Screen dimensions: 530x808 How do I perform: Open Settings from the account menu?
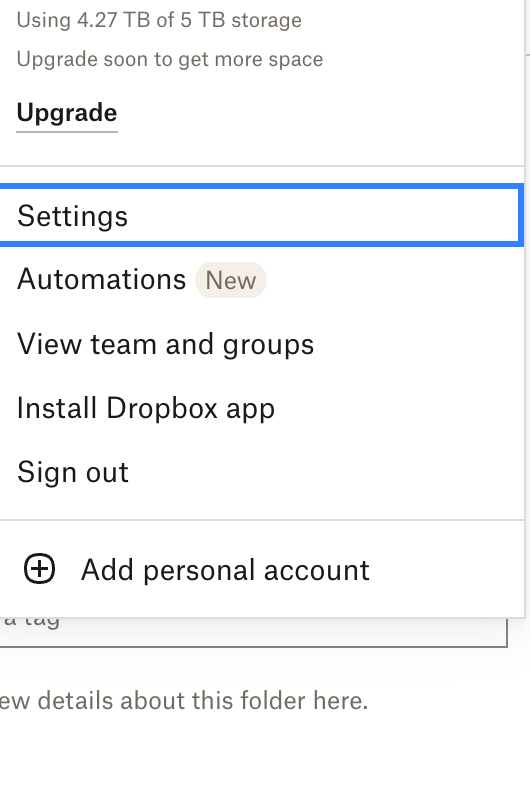click(260, 215)
